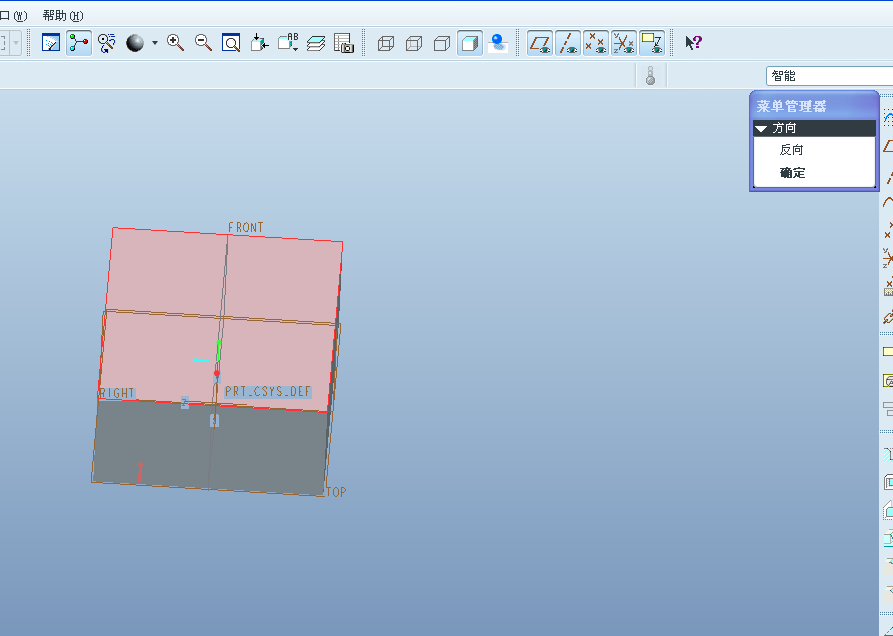Repaint the screen with the redraw icon
This screenshot has width=893, height=636.
(x=51, y=43)
